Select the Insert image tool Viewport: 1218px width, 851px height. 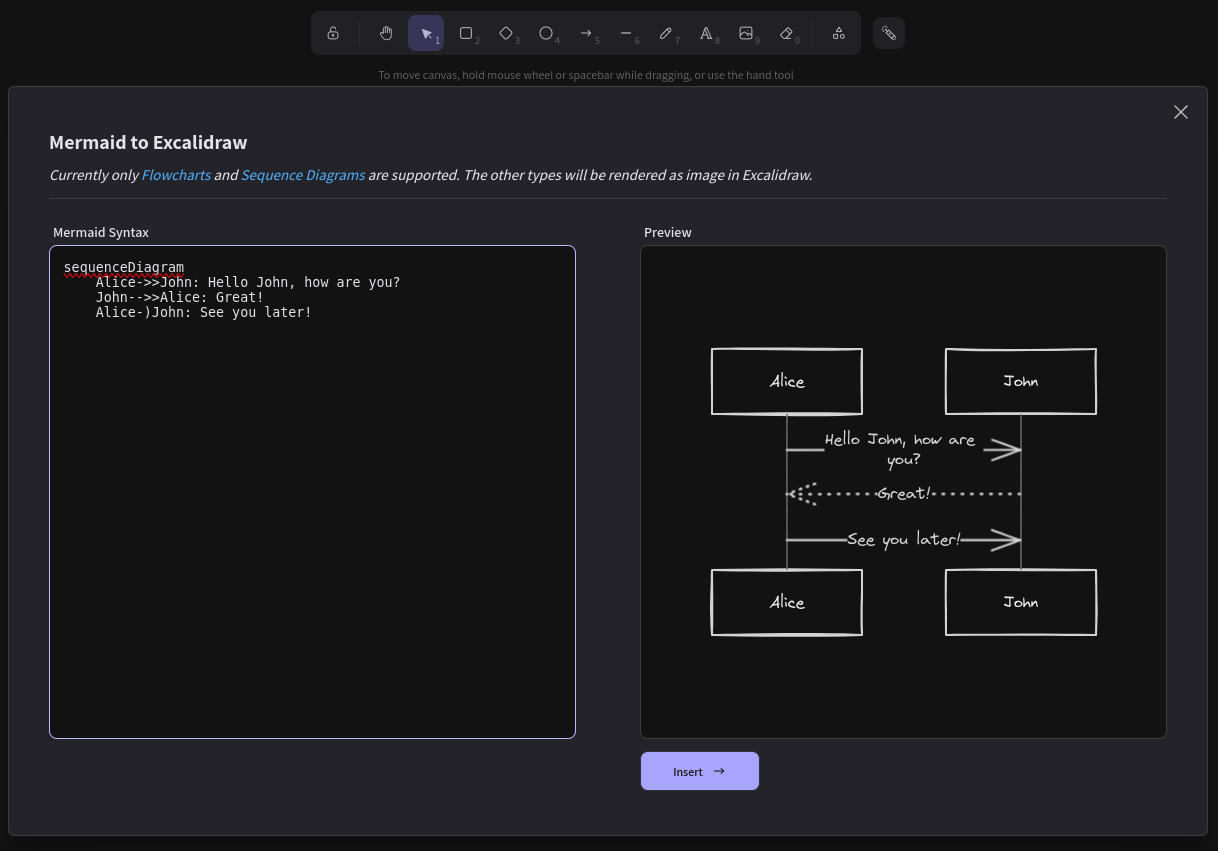point(746,33)
